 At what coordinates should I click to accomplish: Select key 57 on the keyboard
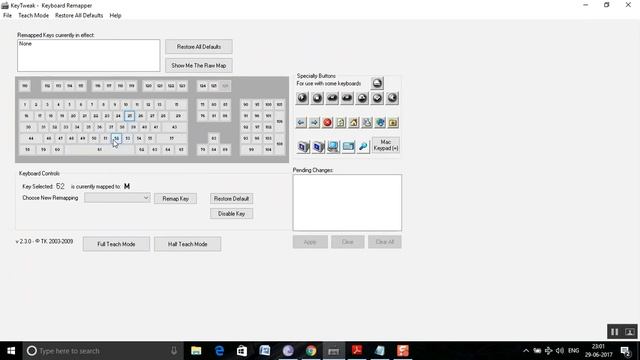[x=172, y=138]
